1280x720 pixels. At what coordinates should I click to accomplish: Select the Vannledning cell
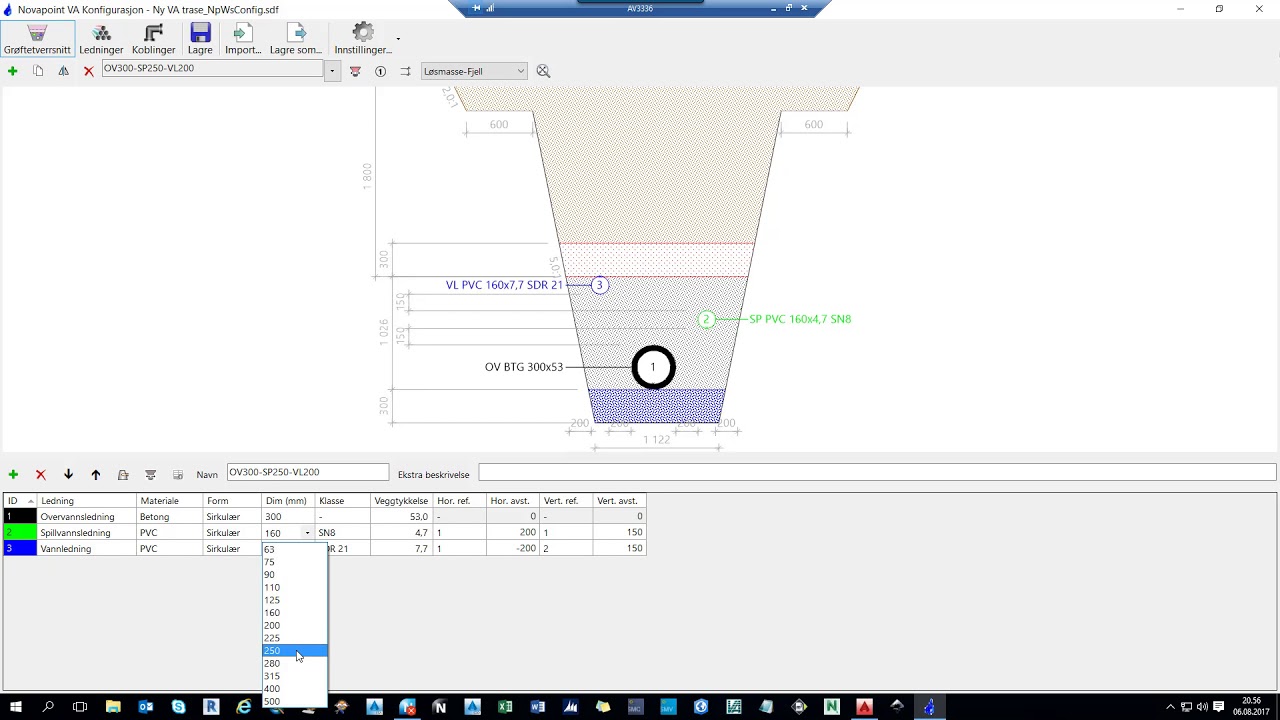point(87,549)
